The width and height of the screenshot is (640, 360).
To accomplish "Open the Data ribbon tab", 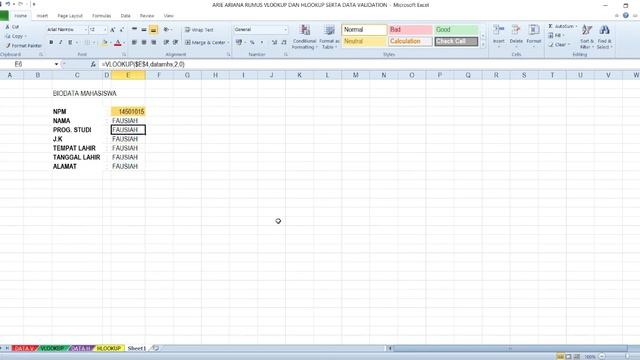I will pyautogui.click(x=125, y=16).
